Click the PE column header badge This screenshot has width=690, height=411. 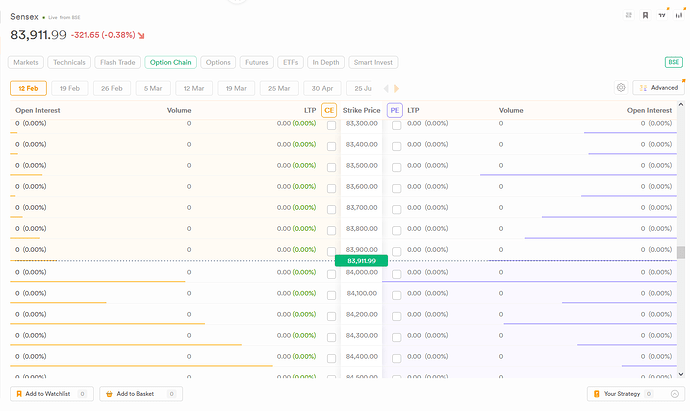395,110
